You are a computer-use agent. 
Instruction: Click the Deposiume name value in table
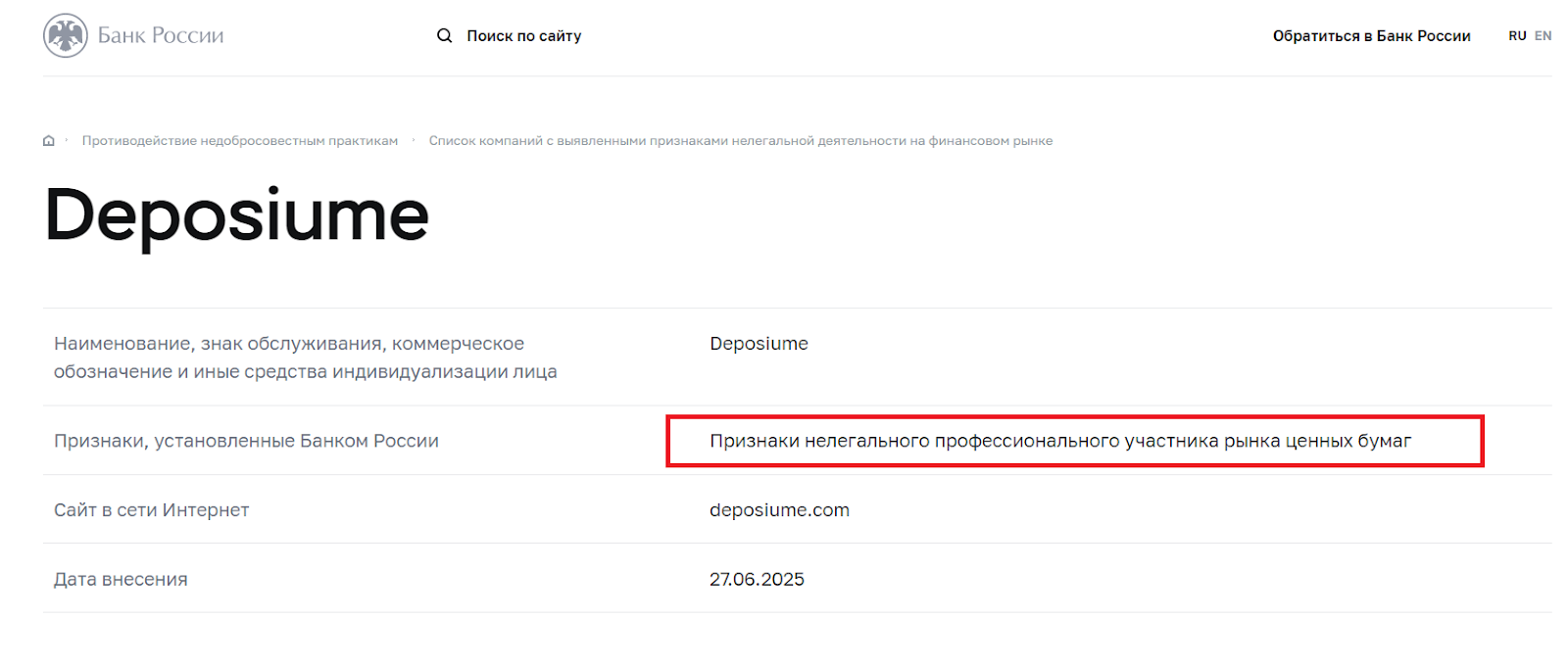click(759, 344)
